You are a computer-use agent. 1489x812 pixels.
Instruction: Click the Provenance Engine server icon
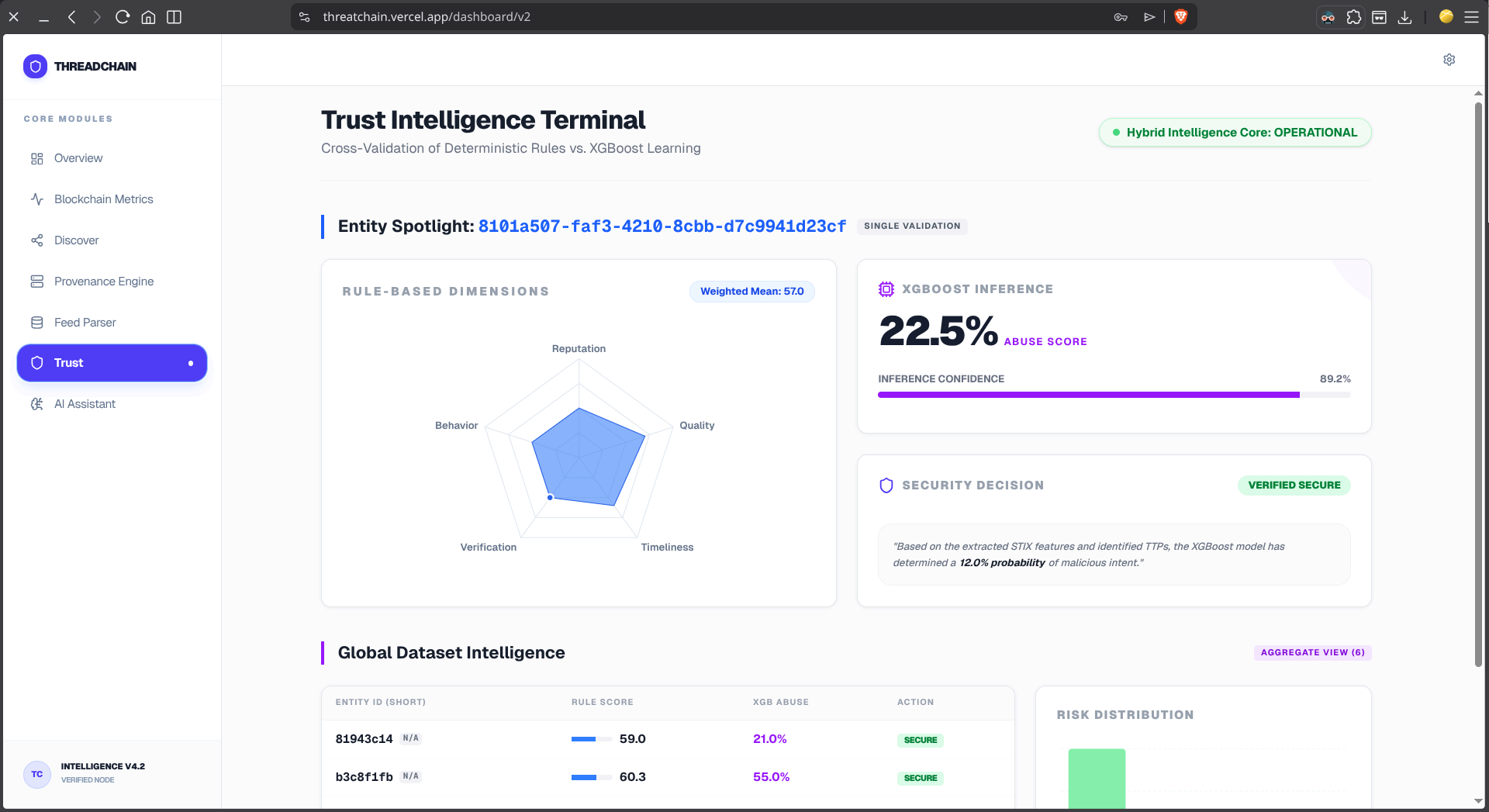(x=36, y=282)
